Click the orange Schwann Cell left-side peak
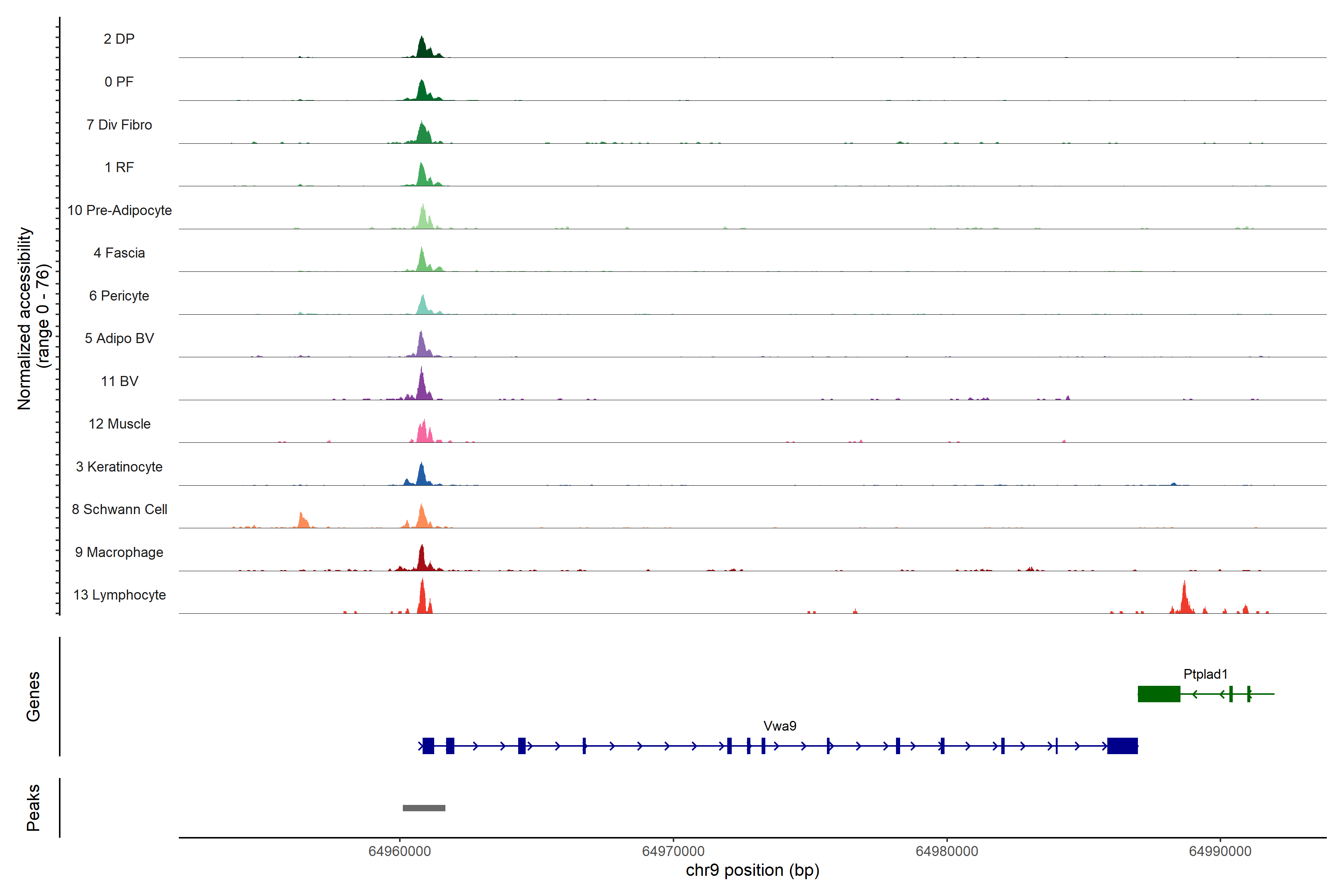This screenshot has height=896, width=1344. pyautogui.click(x=302, y=521)
